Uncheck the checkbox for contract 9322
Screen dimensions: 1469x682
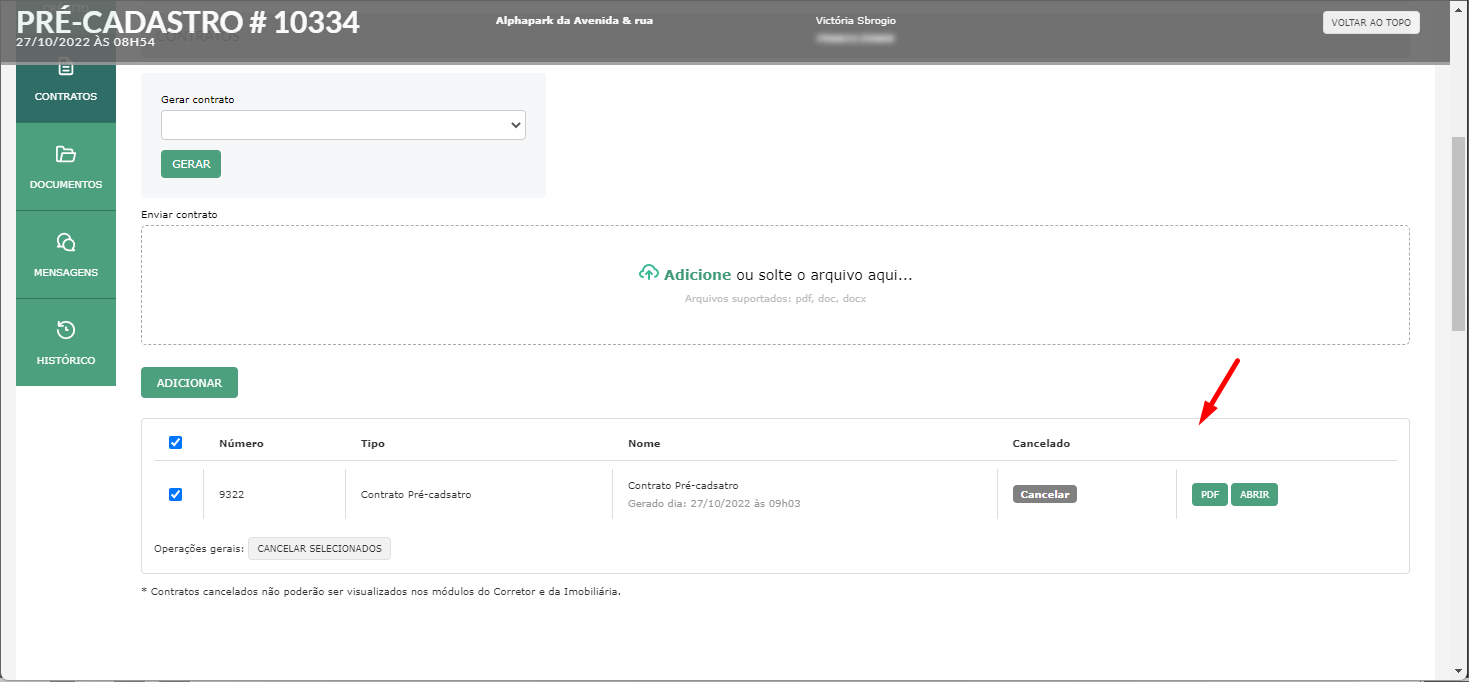[176, 494]
